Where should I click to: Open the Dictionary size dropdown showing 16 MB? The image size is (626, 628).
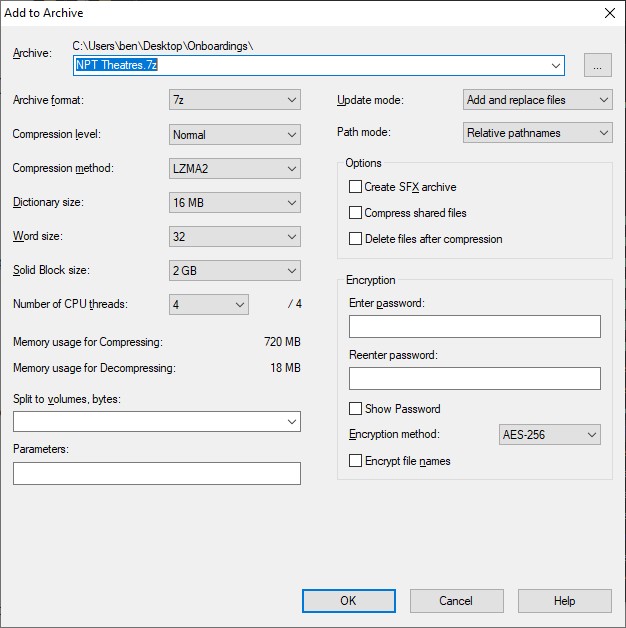coord(234,203)
